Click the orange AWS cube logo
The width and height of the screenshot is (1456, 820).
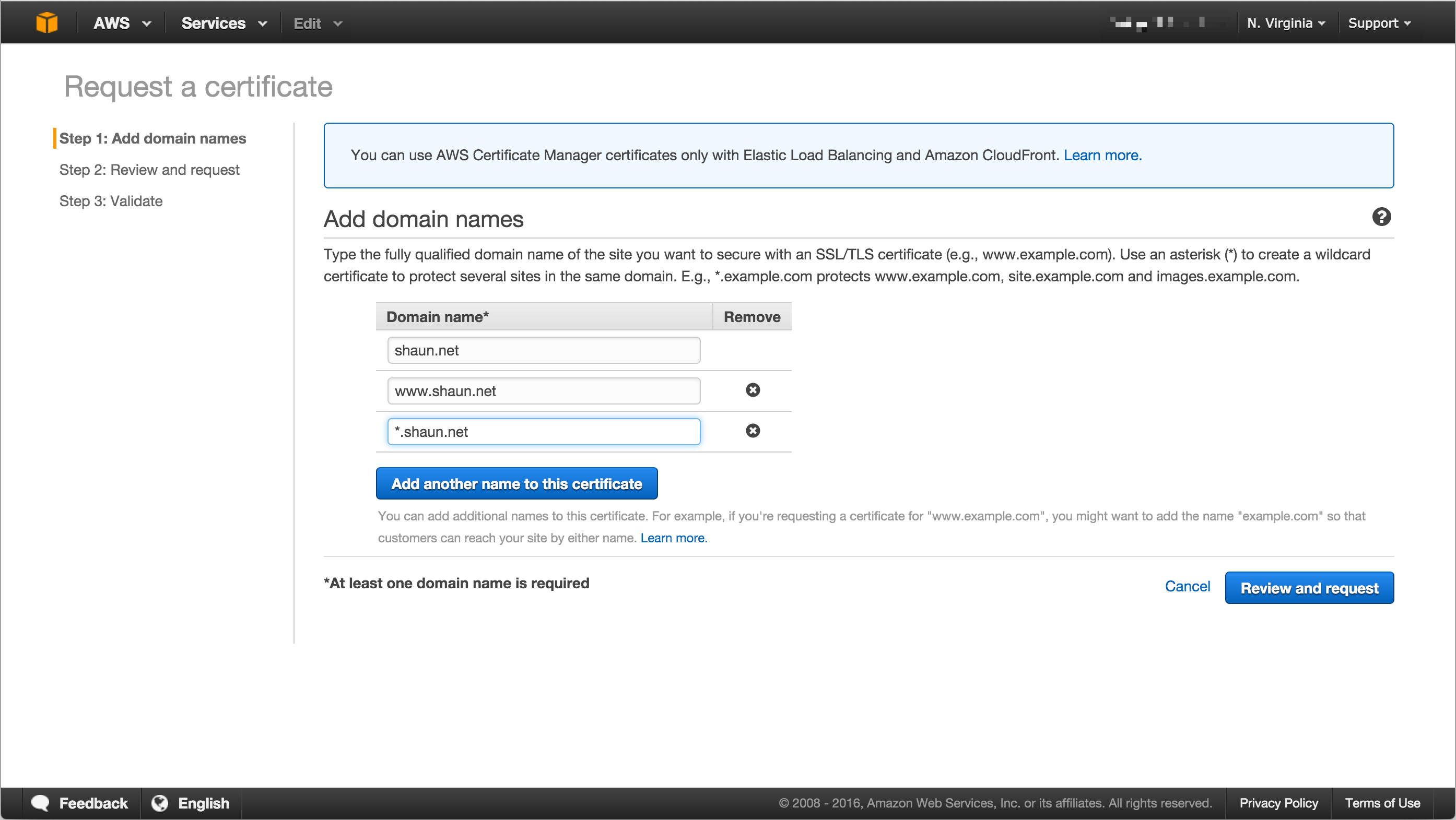point(47,22)
